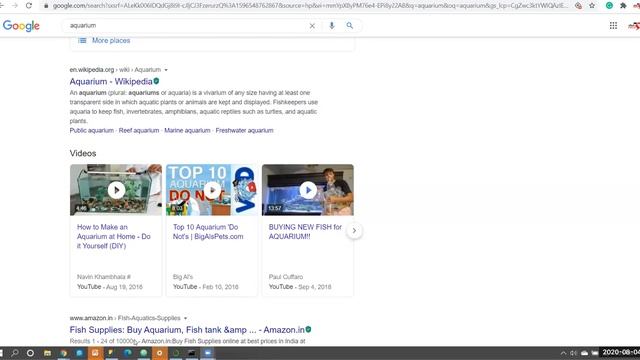Open Cortana circle on the taskbar

point(31,353)
